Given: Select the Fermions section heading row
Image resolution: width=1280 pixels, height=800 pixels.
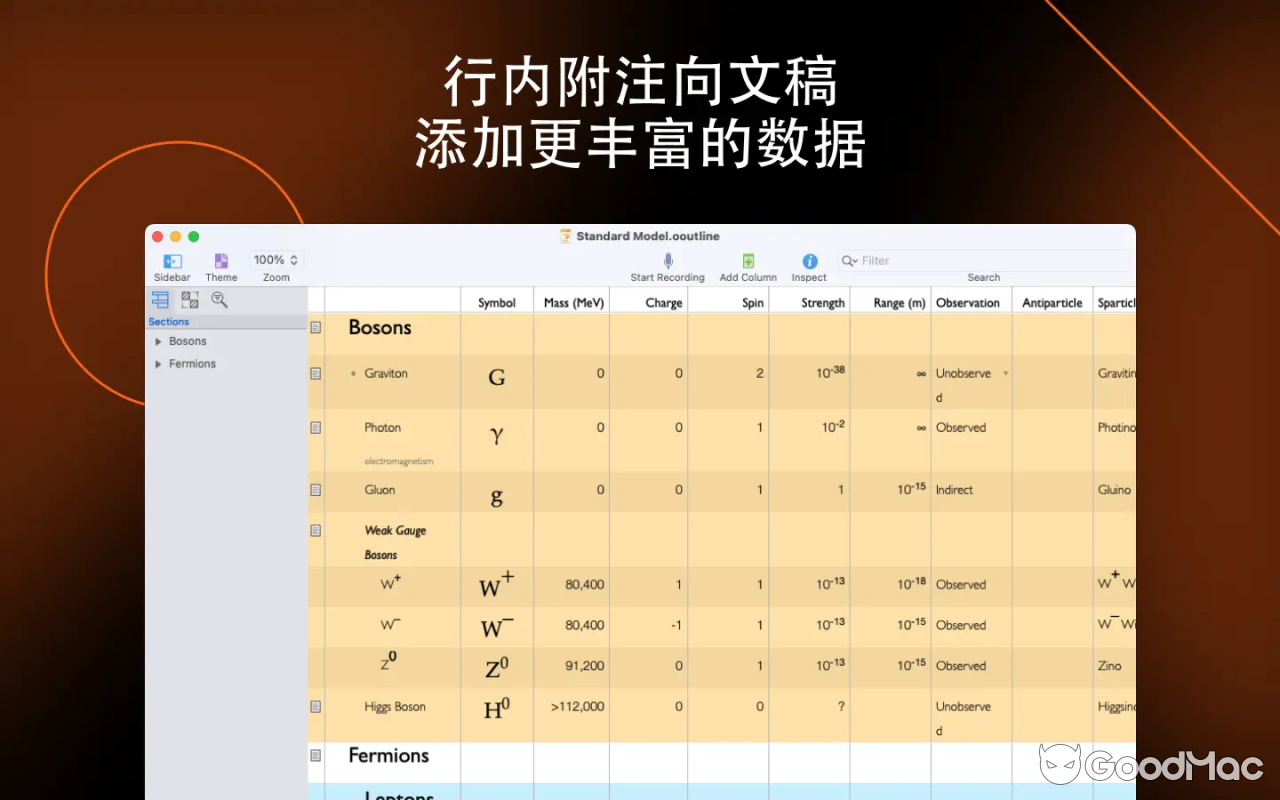Looking at the screenshot, I should coord(390,755).
